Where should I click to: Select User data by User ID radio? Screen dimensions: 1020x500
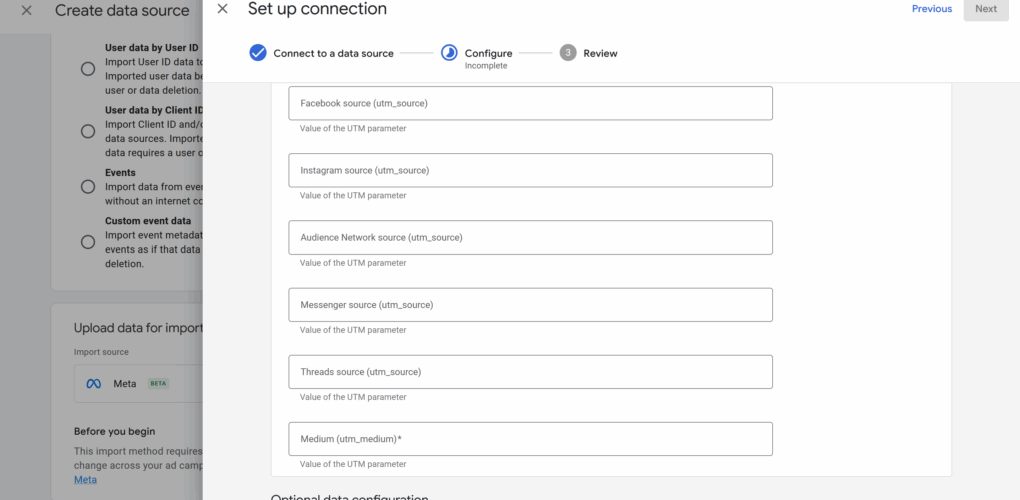pos(88,69)
